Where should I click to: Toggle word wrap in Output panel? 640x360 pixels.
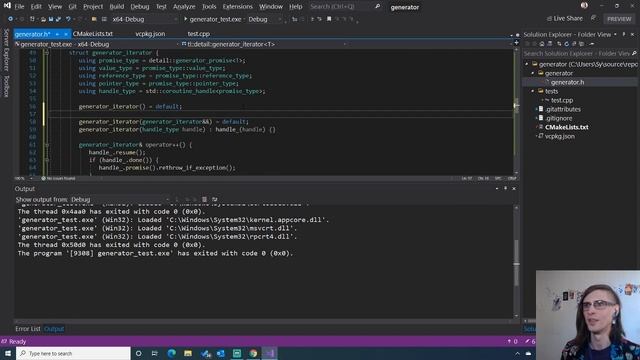(214, 200)
